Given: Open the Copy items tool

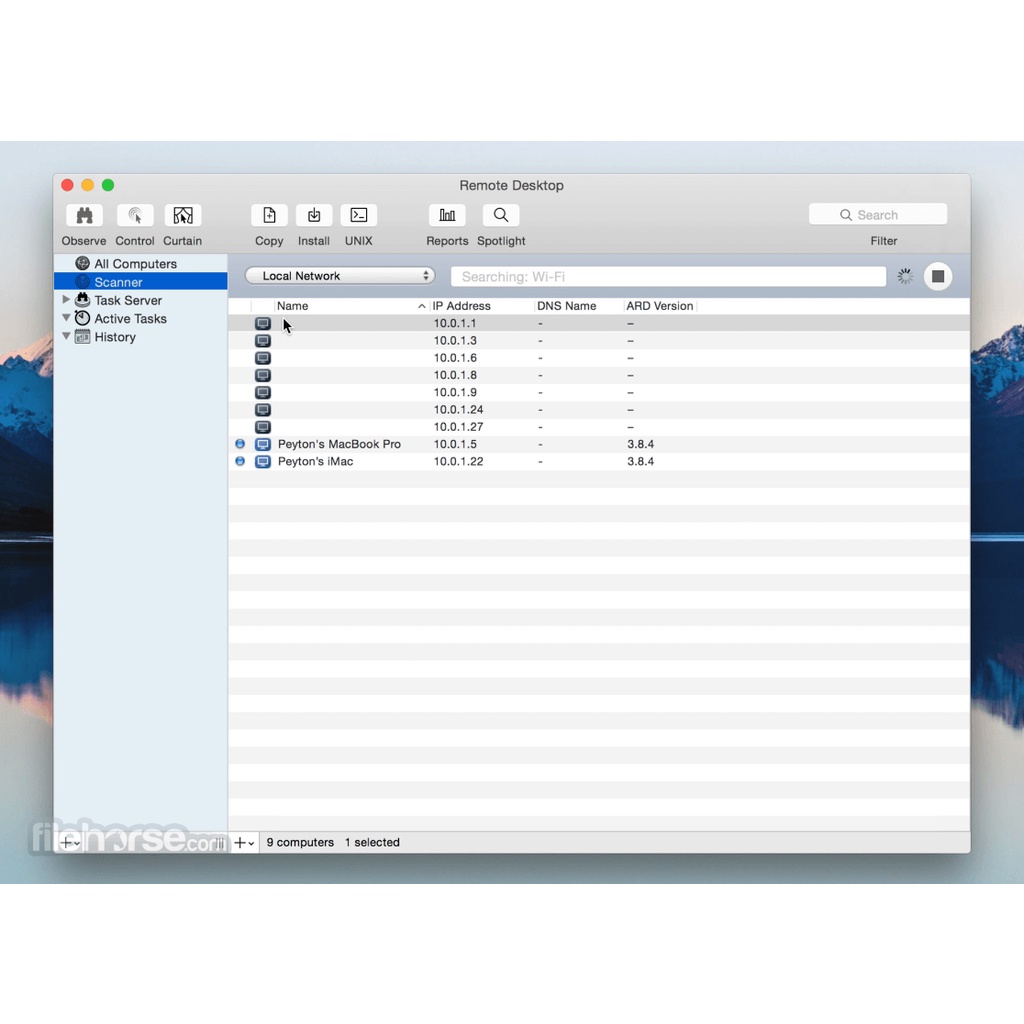Looking at the screenshot, I should (269, 216).
